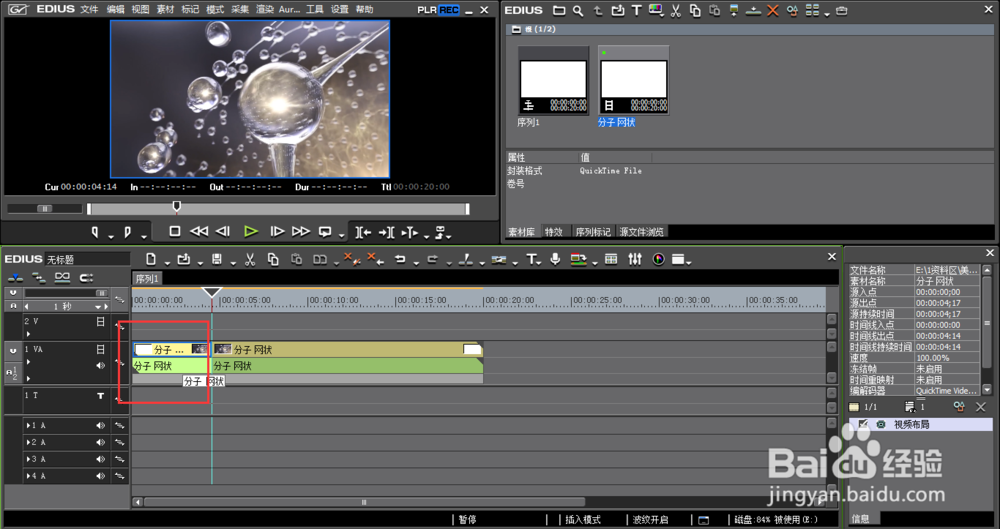Open the bin view mode dropdown arrow
Screen dimensions: 1000x529
pyautogui.click(x=827, y=13)
